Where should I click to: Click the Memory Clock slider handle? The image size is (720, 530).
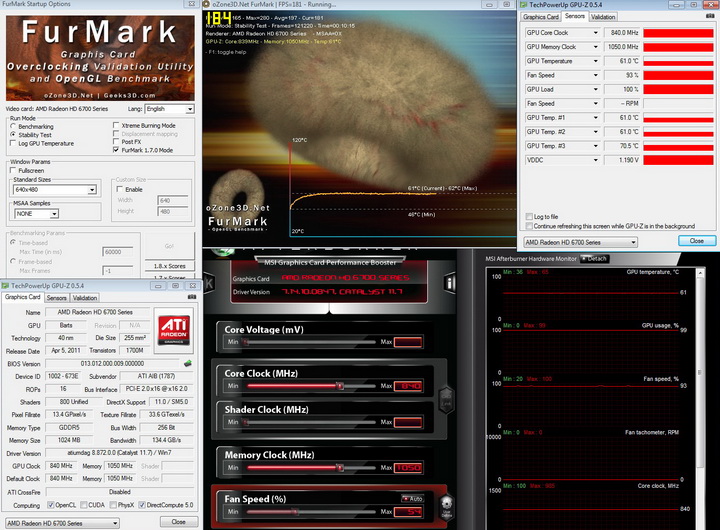(340, 468)
